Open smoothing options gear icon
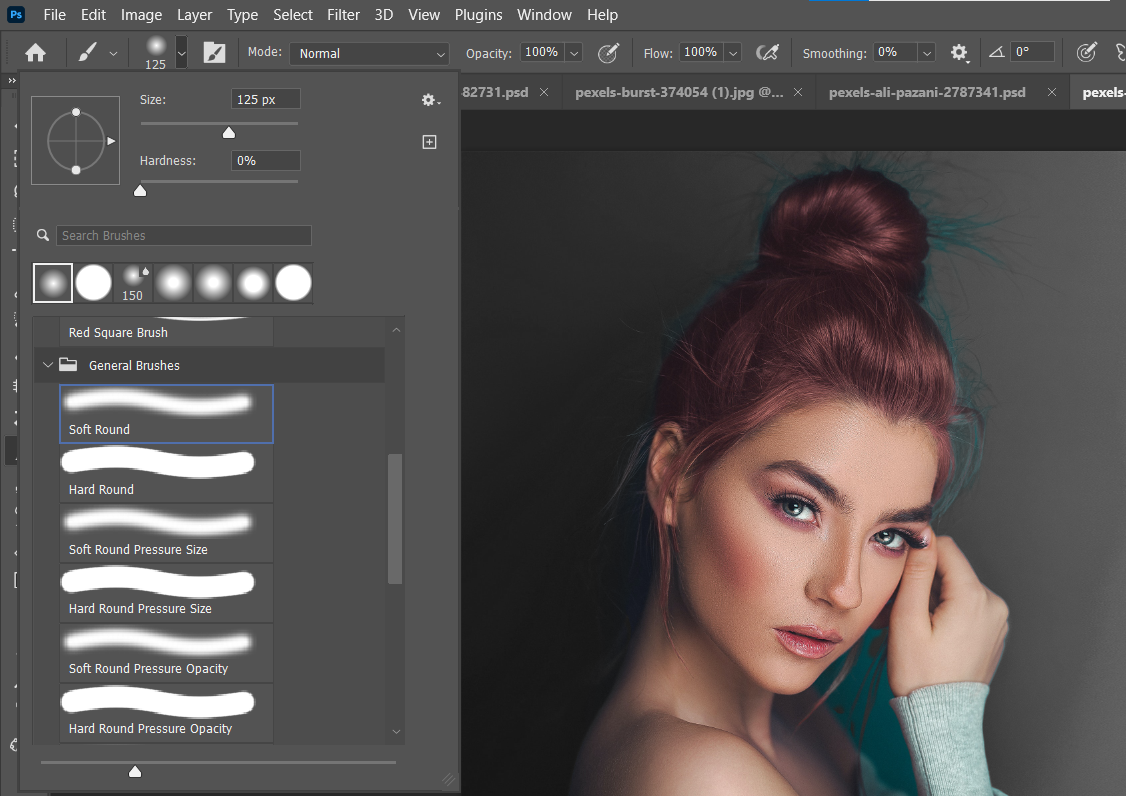1126x796 pixels. 959,53
